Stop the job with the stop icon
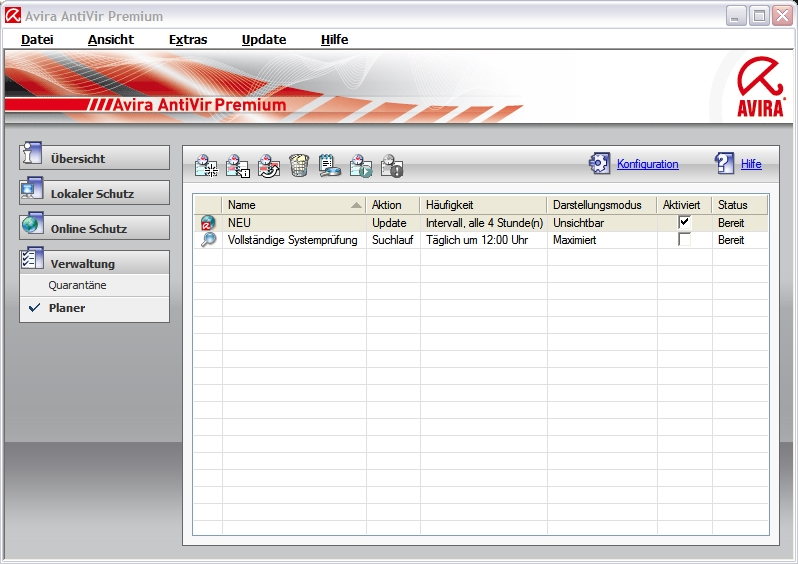This screenshot has height=564, width=798. pos(392,166)
